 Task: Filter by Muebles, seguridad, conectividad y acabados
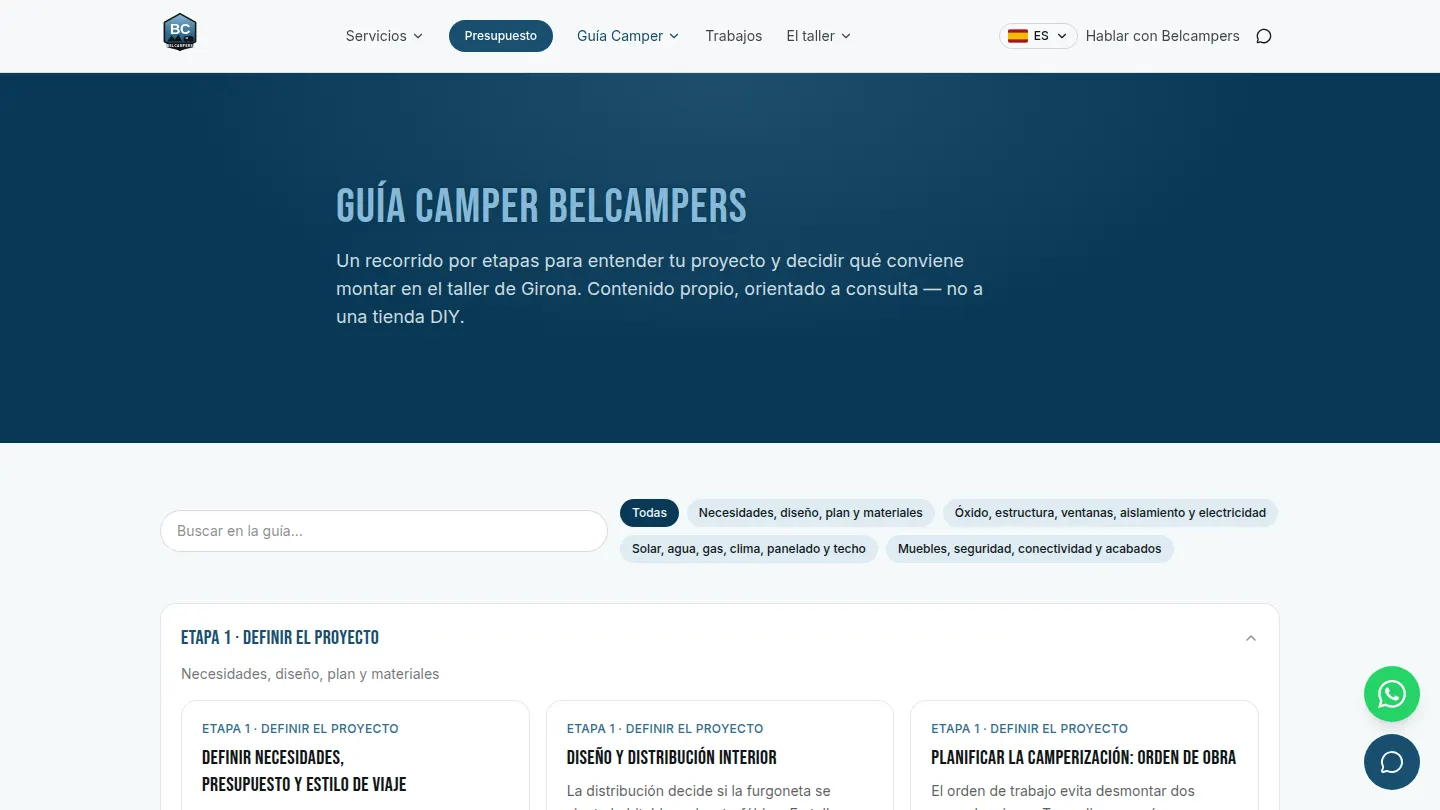[x=1030, y=549]
